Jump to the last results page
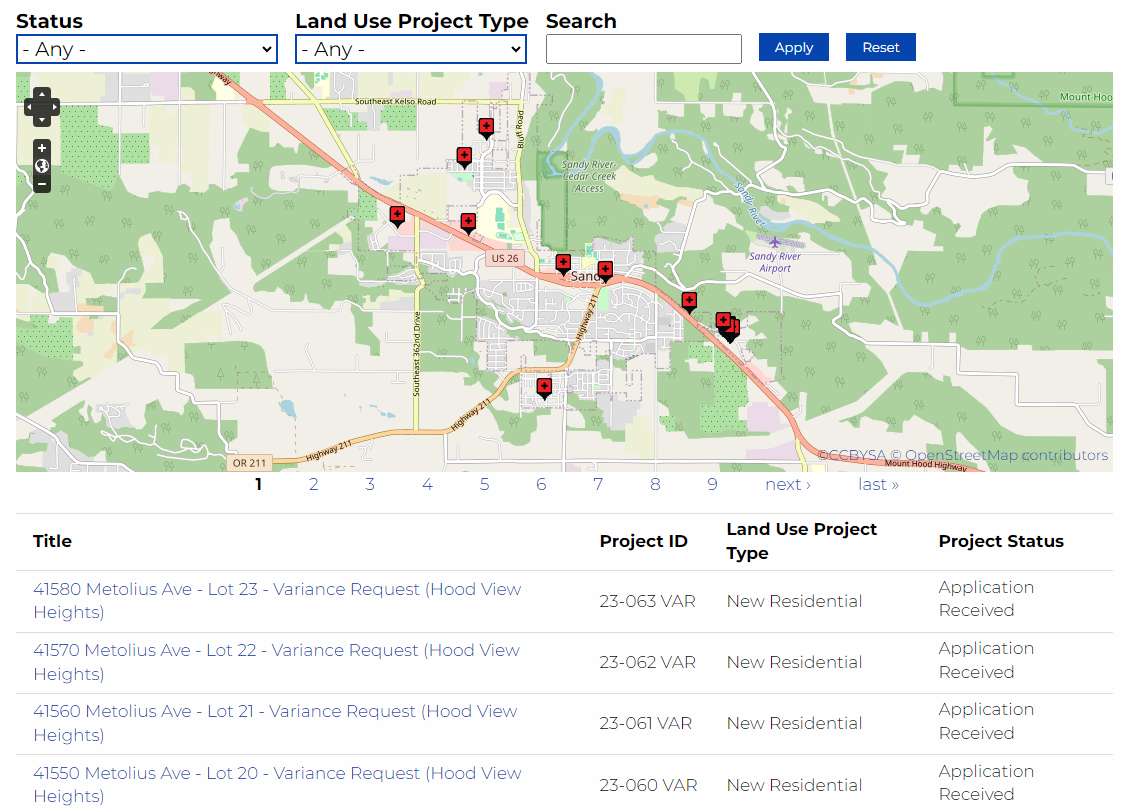 878,484
